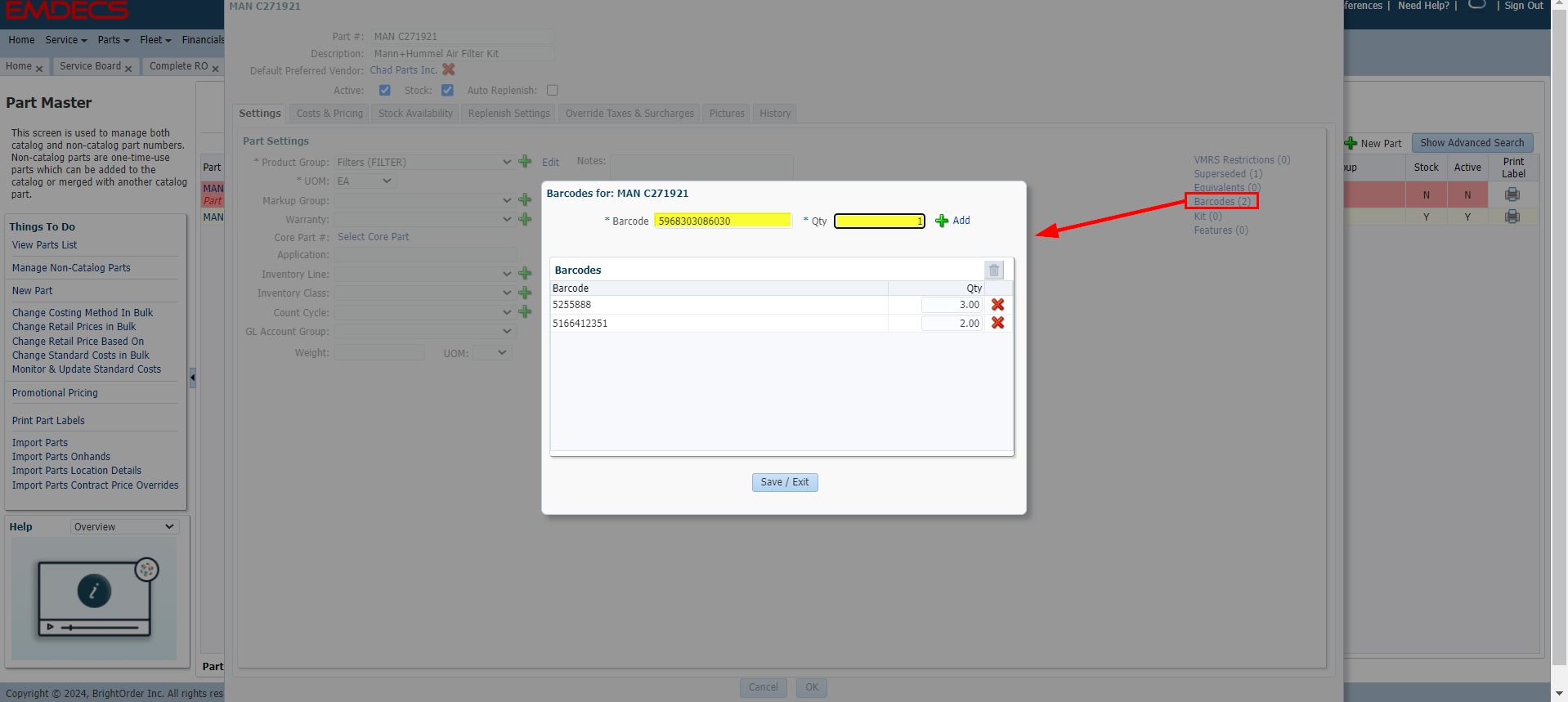1568x702 pixels.
Task: Enable Auto Replenish checkbox
Action: 553,91
